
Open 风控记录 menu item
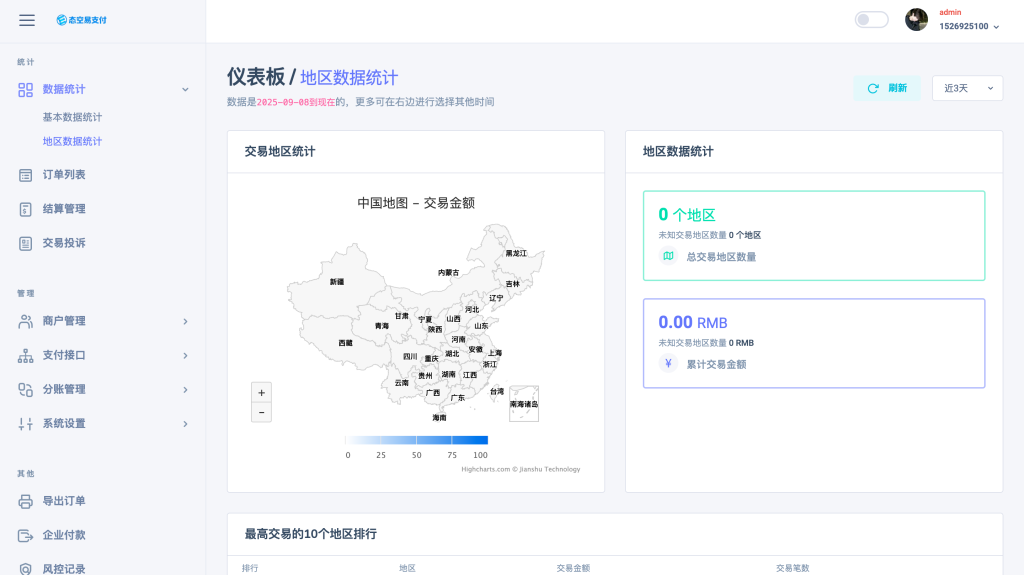pos(64,569)
